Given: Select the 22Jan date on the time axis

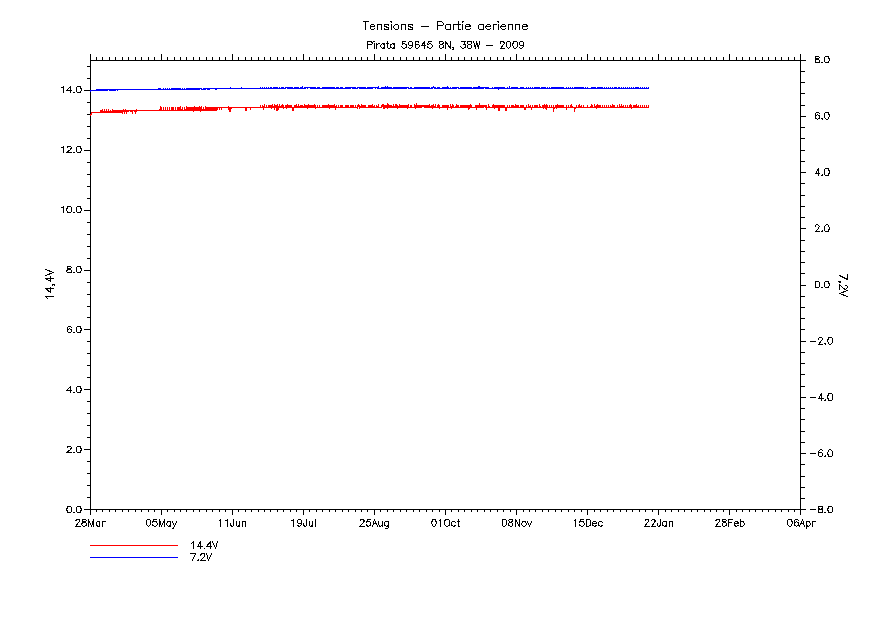Looking at the screenshot, I should 658,522.
